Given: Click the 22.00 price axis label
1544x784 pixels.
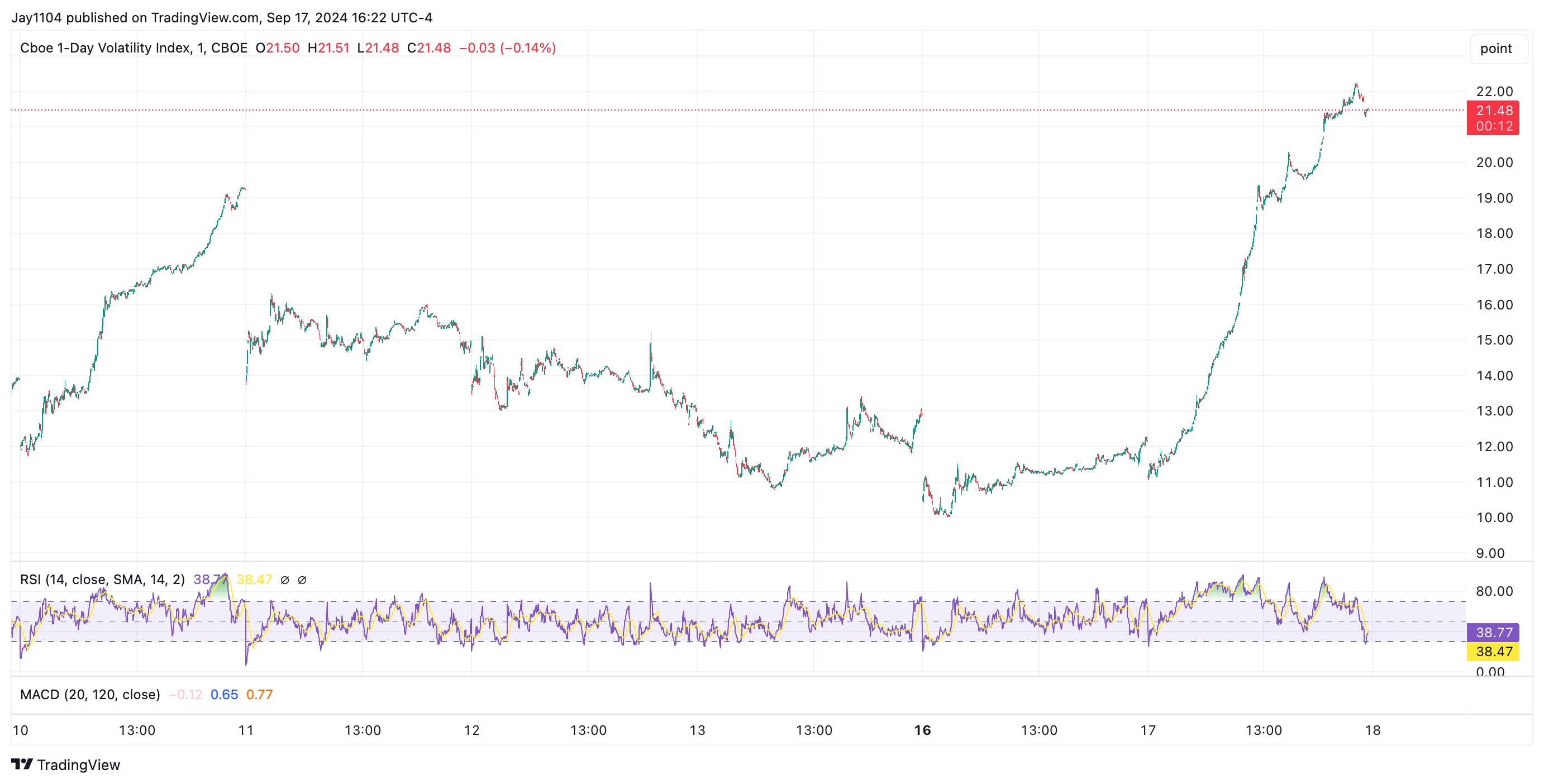Looking at the screenshot, I should click(x=1495, y=92).
